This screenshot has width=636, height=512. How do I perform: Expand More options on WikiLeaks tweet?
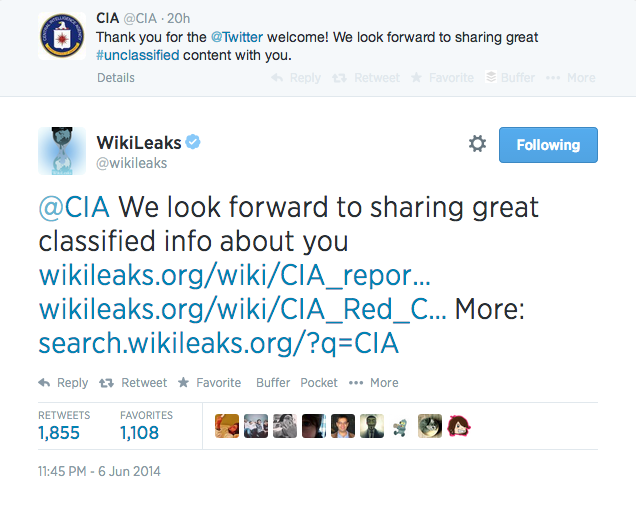pos(376,382)
